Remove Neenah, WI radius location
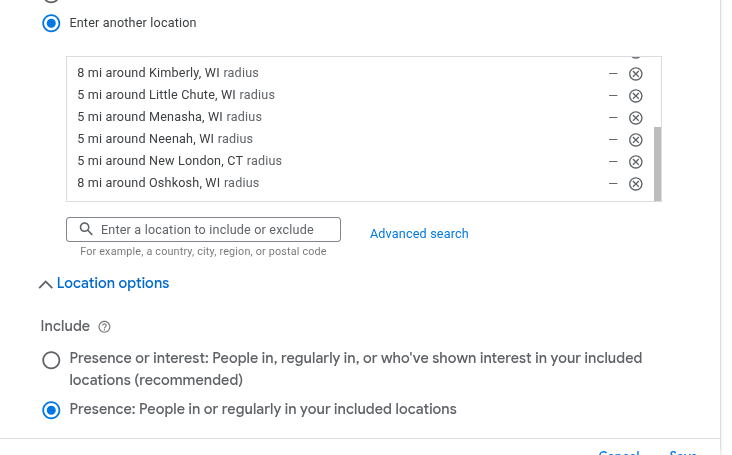The image size is (732, 455). click(635, 140)
